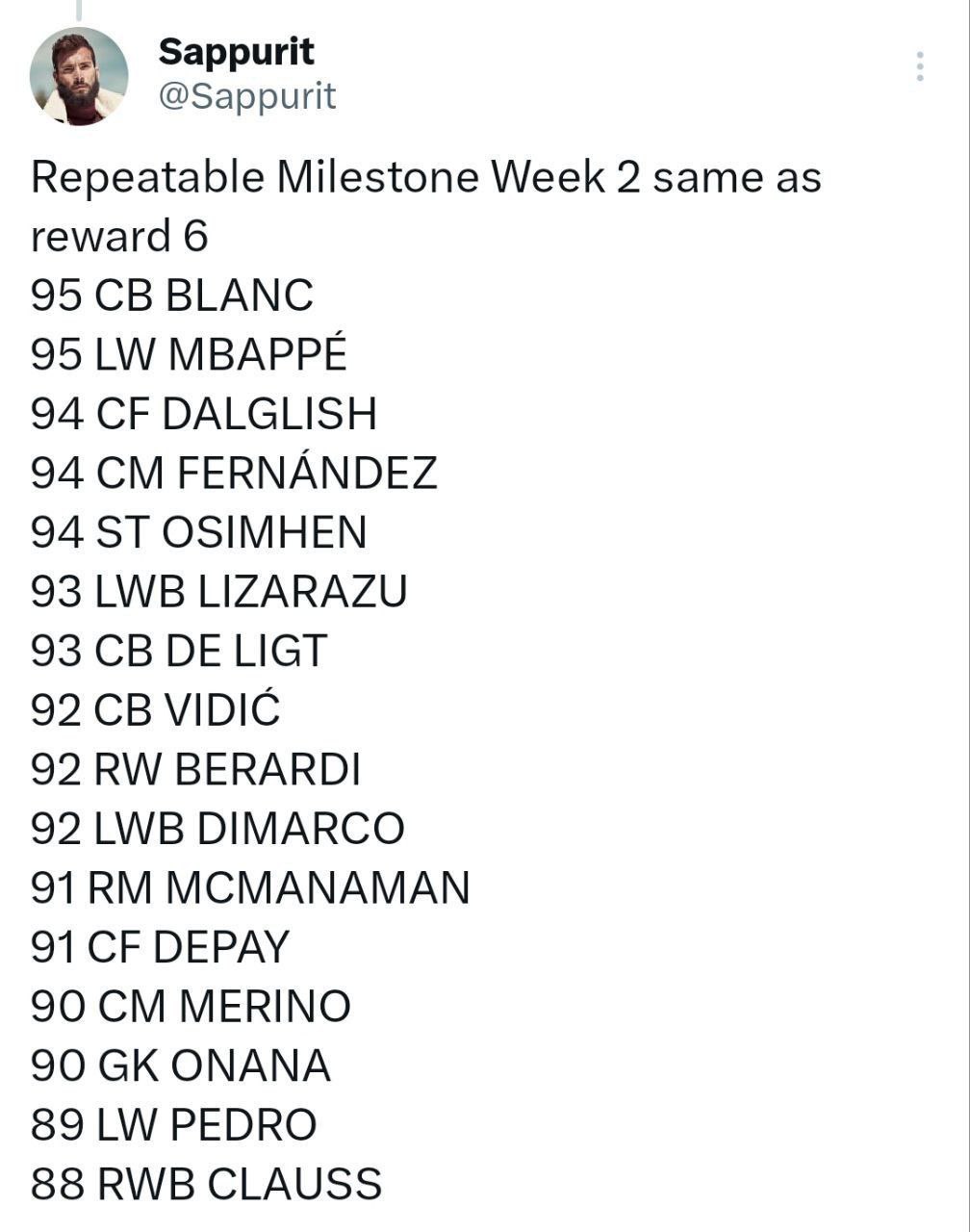Select the line 91 RM MCMANAMAN
Screen dimensions: 970x1232
(x=250, y=888)
